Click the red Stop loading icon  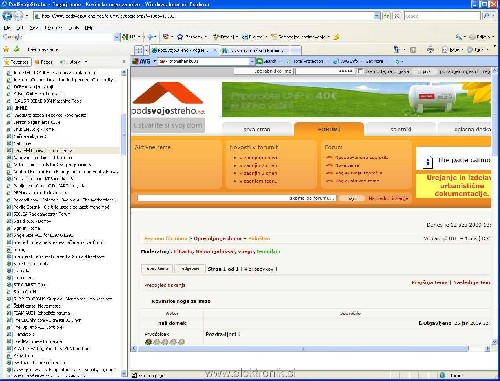coord(396,16)
